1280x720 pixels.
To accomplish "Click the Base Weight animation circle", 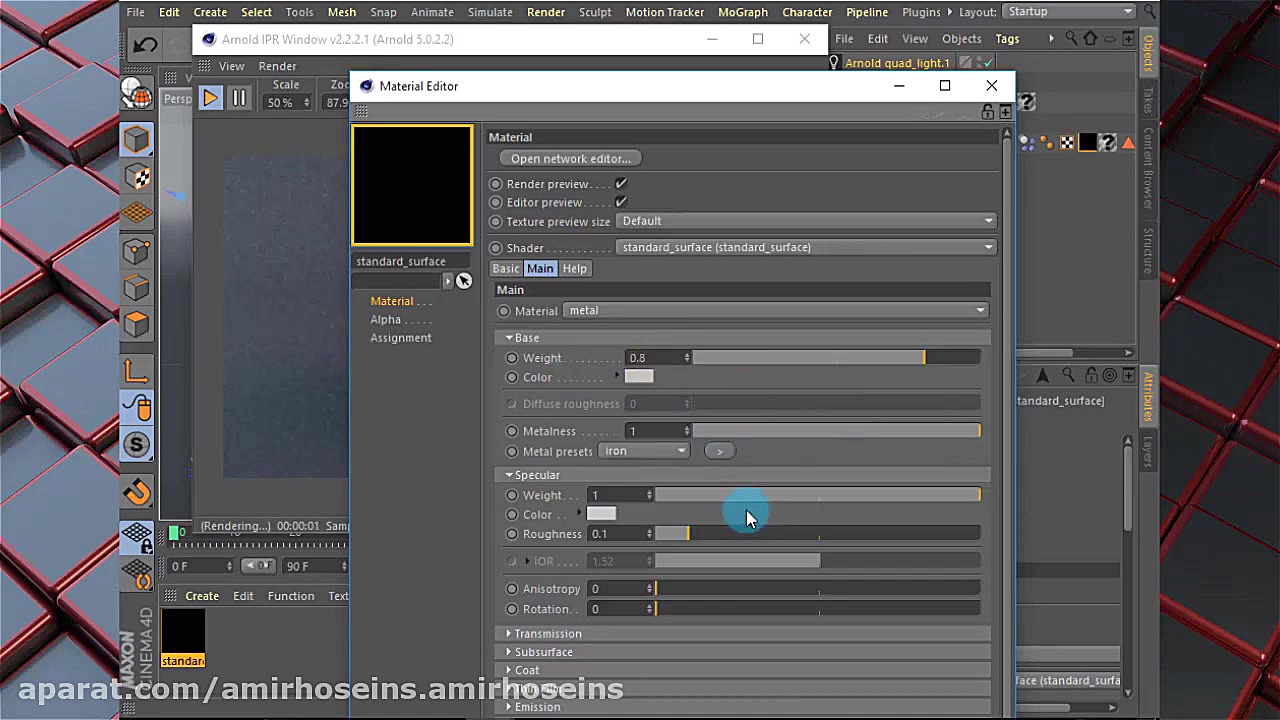I will click(512, 358).
